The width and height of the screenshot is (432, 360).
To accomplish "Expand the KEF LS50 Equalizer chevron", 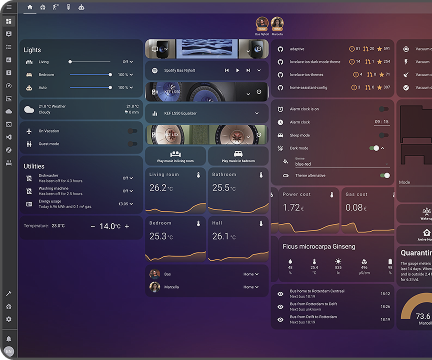I will [257, 113].
